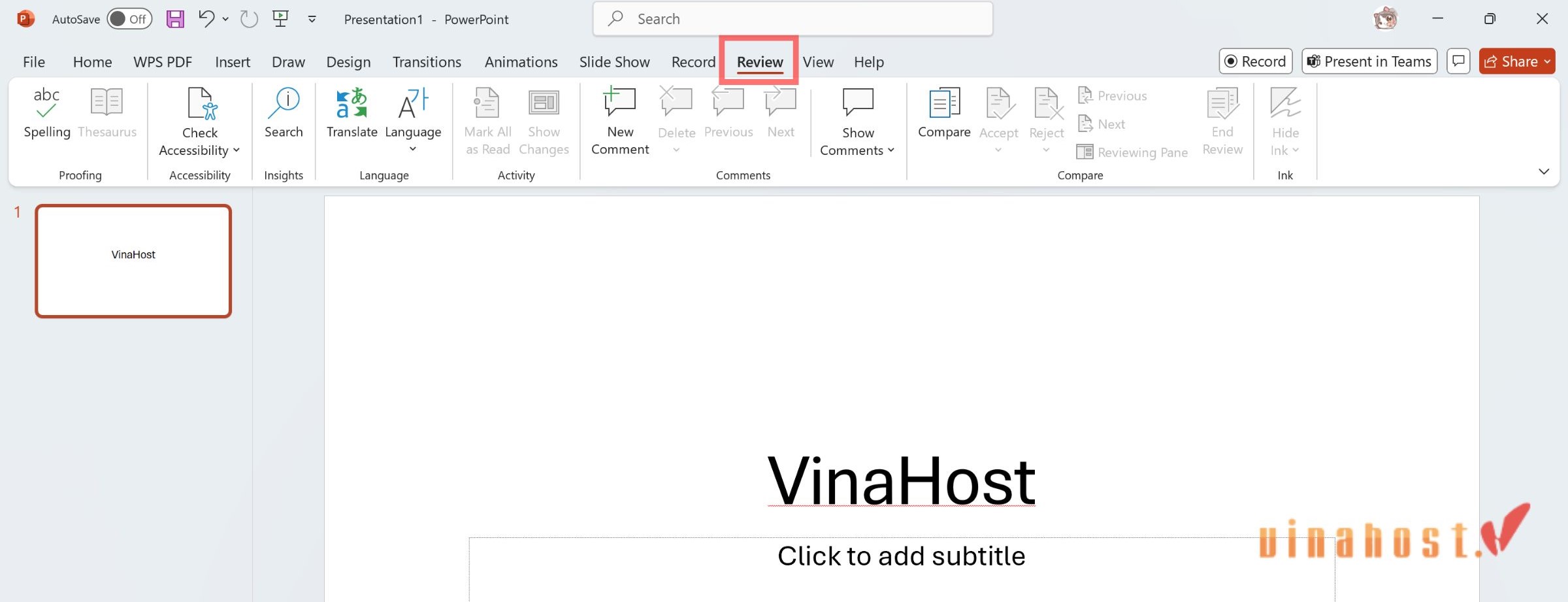Click Show Changes in Activity
The image size is (1568, 602).
pos(544,122)
